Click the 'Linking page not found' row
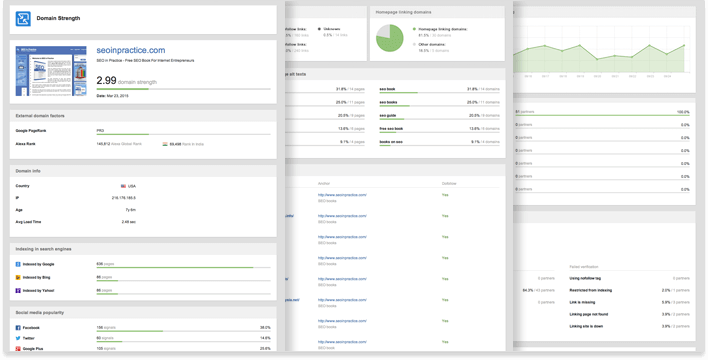Screen dimensions: 708x360 [x=629, y=314]
